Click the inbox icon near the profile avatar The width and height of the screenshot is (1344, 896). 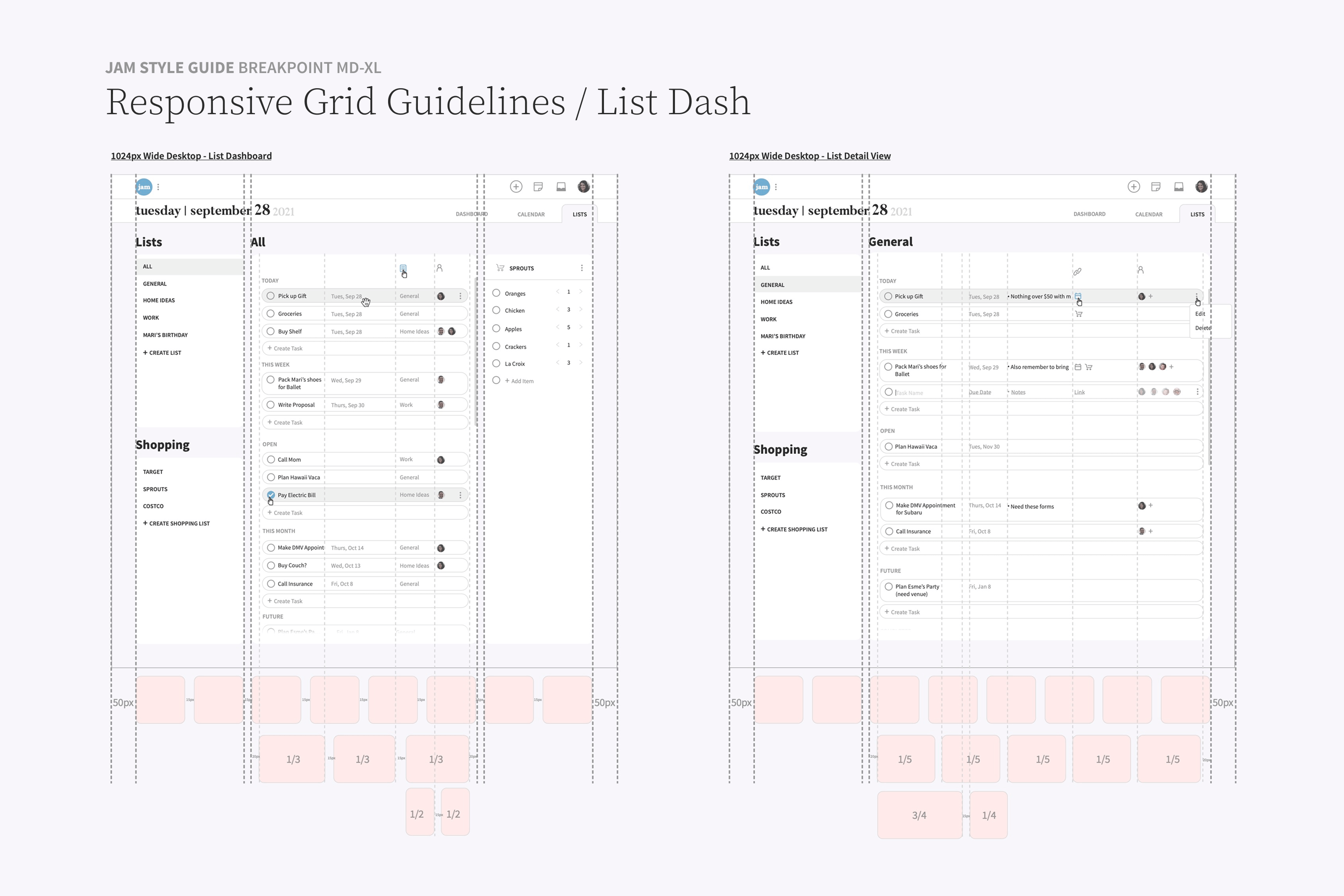(x=561, y=186)
